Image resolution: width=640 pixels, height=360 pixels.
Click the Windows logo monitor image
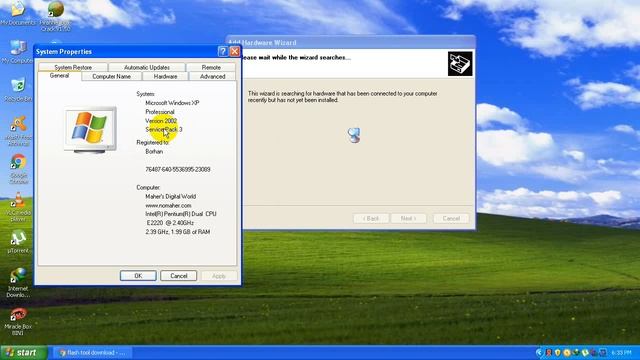pyautogui.click(x=90, y=130)
